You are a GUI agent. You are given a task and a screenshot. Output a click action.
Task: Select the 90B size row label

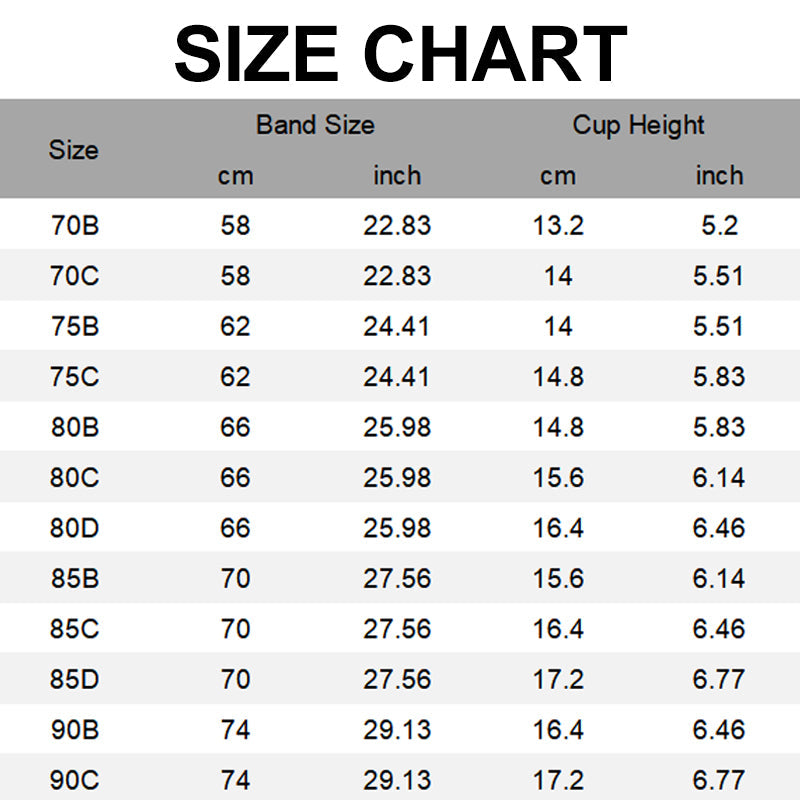75,729
